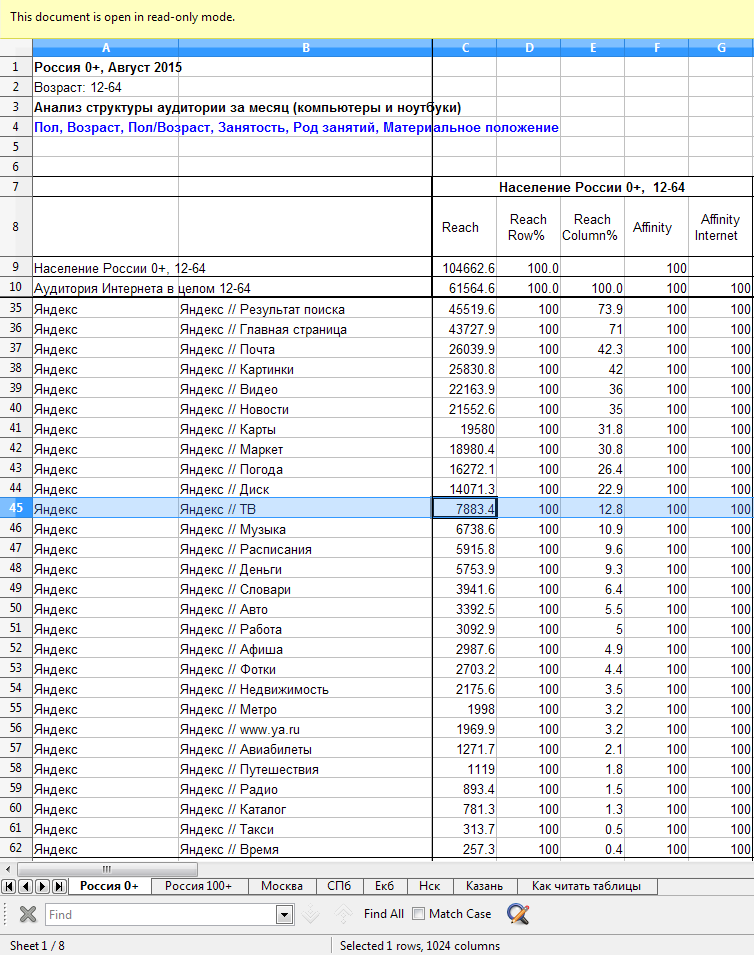Screen dimensions: 754x955
Task: Click the cell Яндекс // Почта
Action: click(x=305, y=350)
